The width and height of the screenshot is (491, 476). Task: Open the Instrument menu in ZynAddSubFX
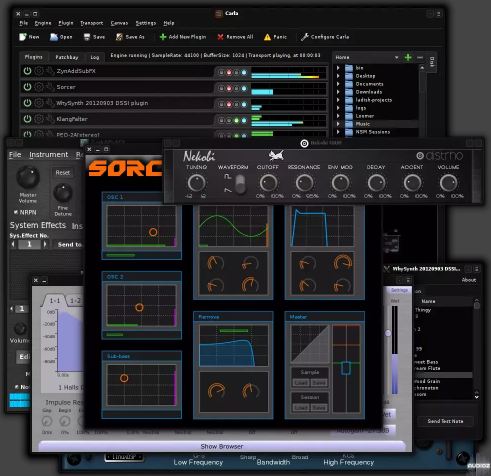pyautogui.click(x=49, y=155)
